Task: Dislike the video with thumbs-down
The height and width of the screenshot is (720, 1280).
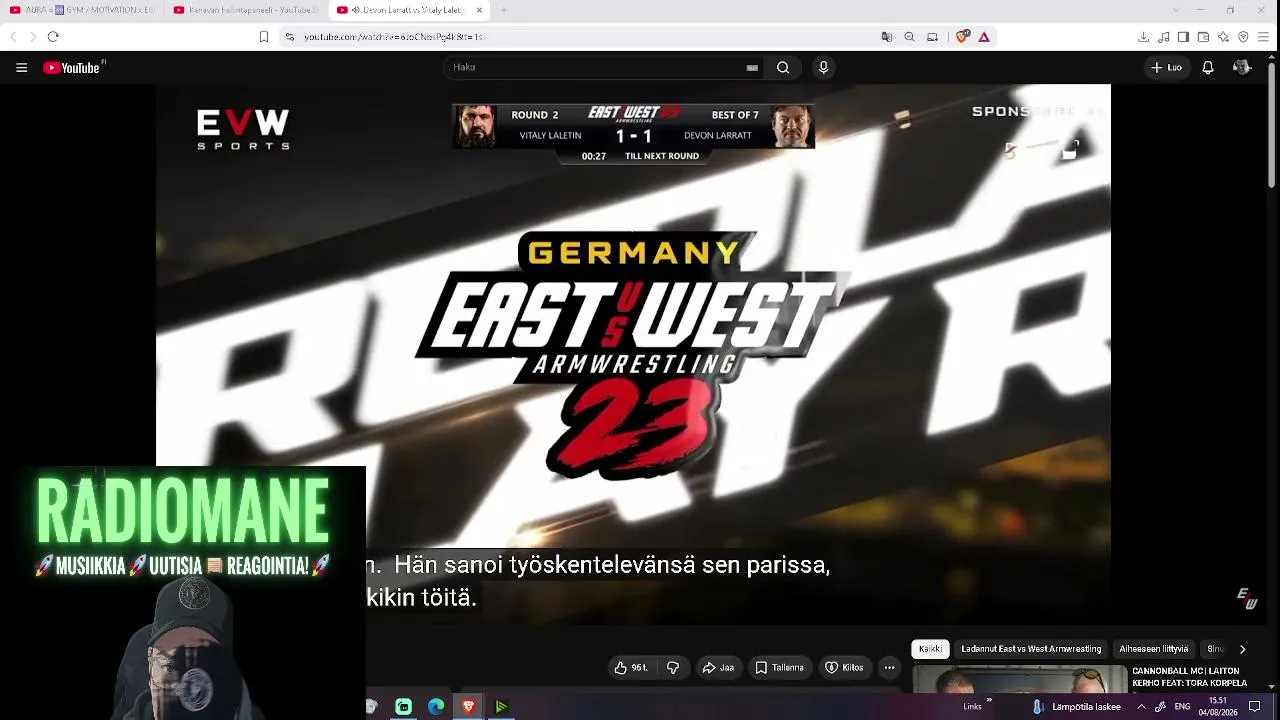Action: pos(673,668)
